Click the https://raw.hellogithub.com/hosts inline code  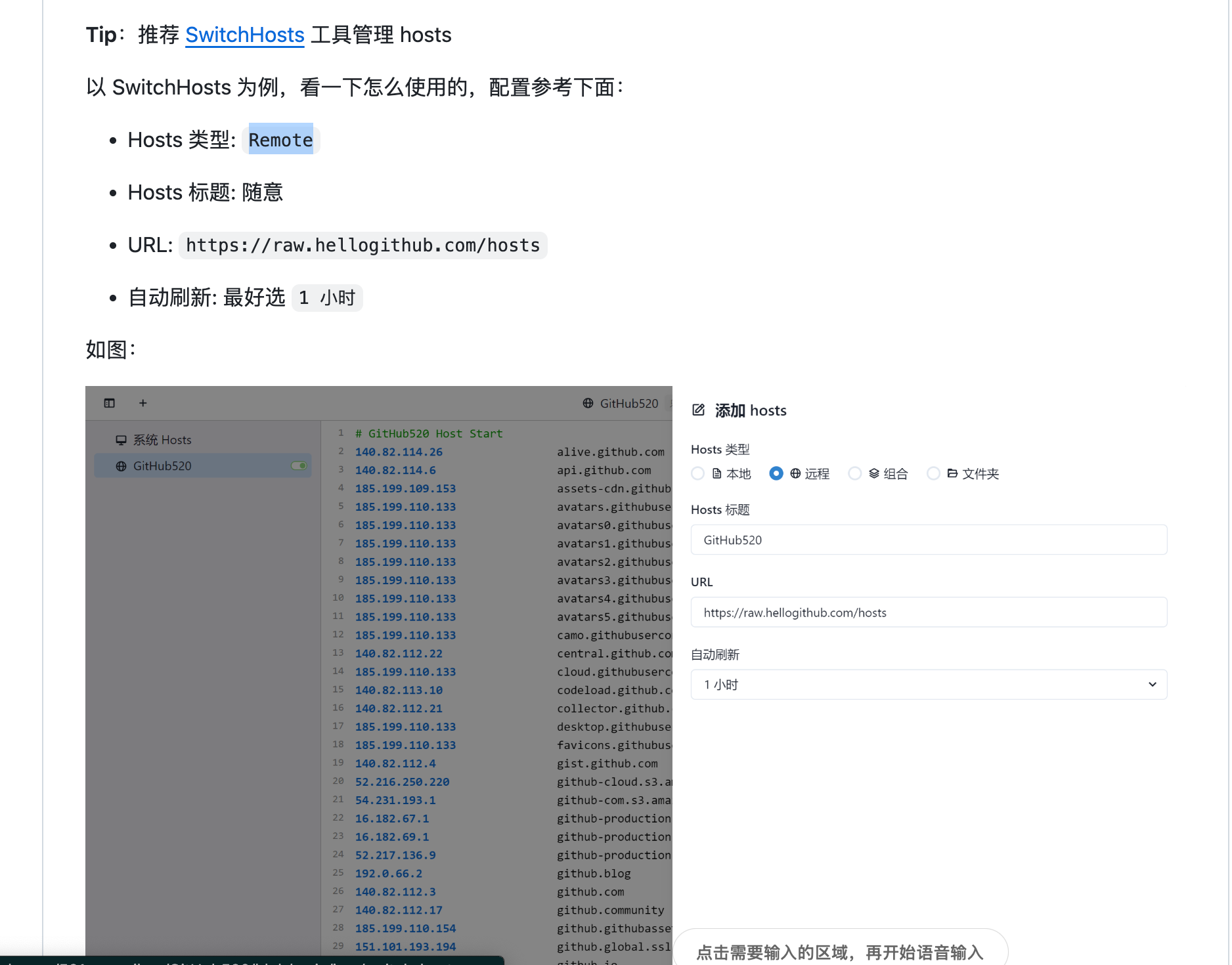pos(363,246)
